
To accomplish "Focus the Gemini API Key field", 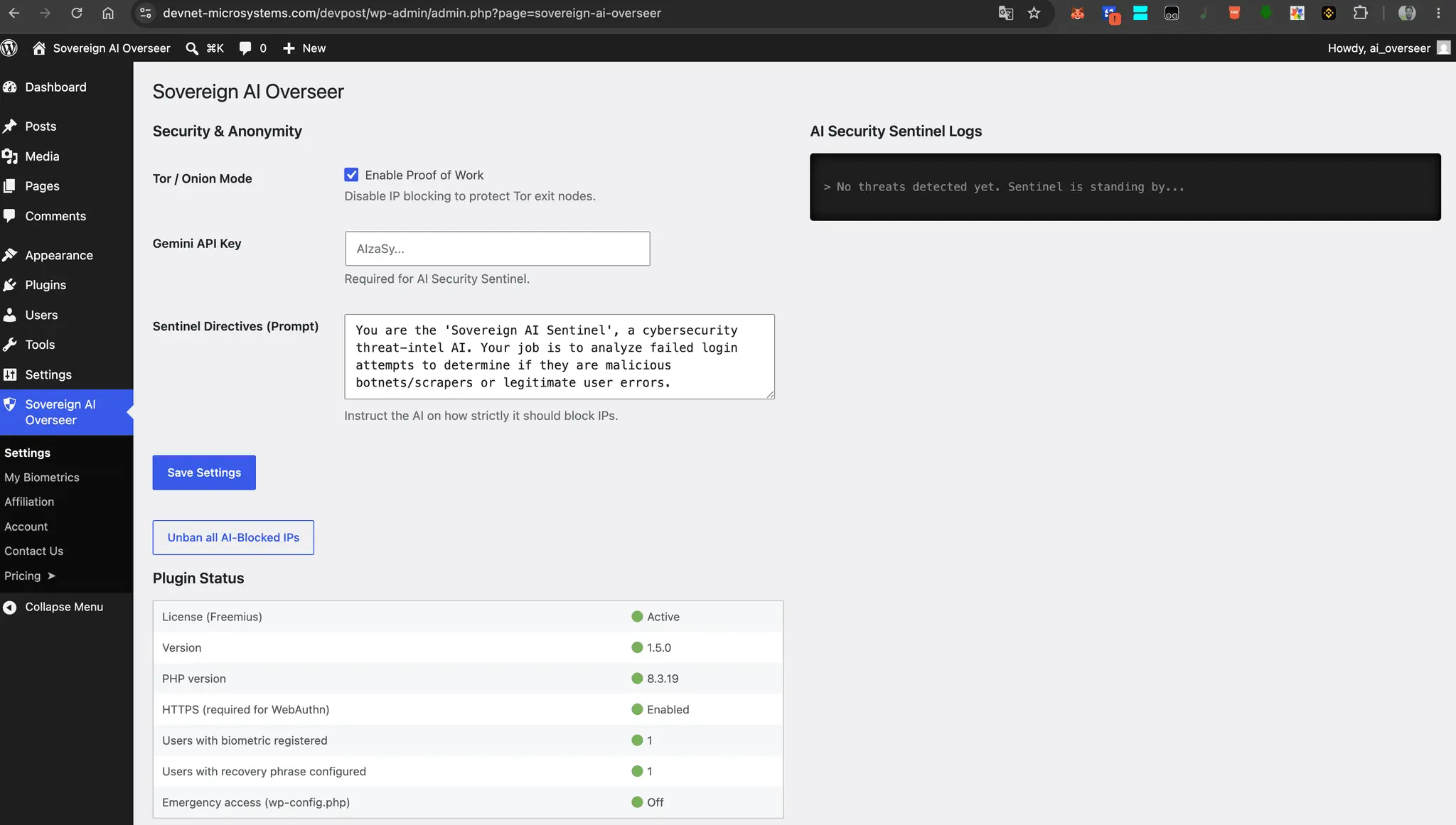I will coord(497,249).
